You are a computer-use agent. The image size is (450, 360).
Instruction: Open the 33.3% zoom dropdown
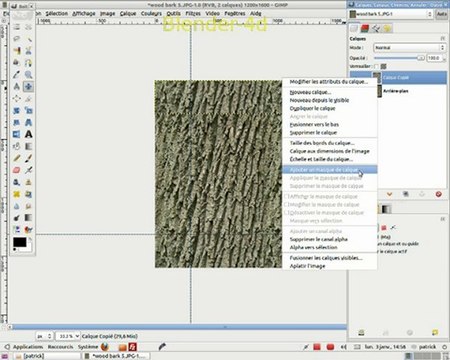(x=67, y=336)
